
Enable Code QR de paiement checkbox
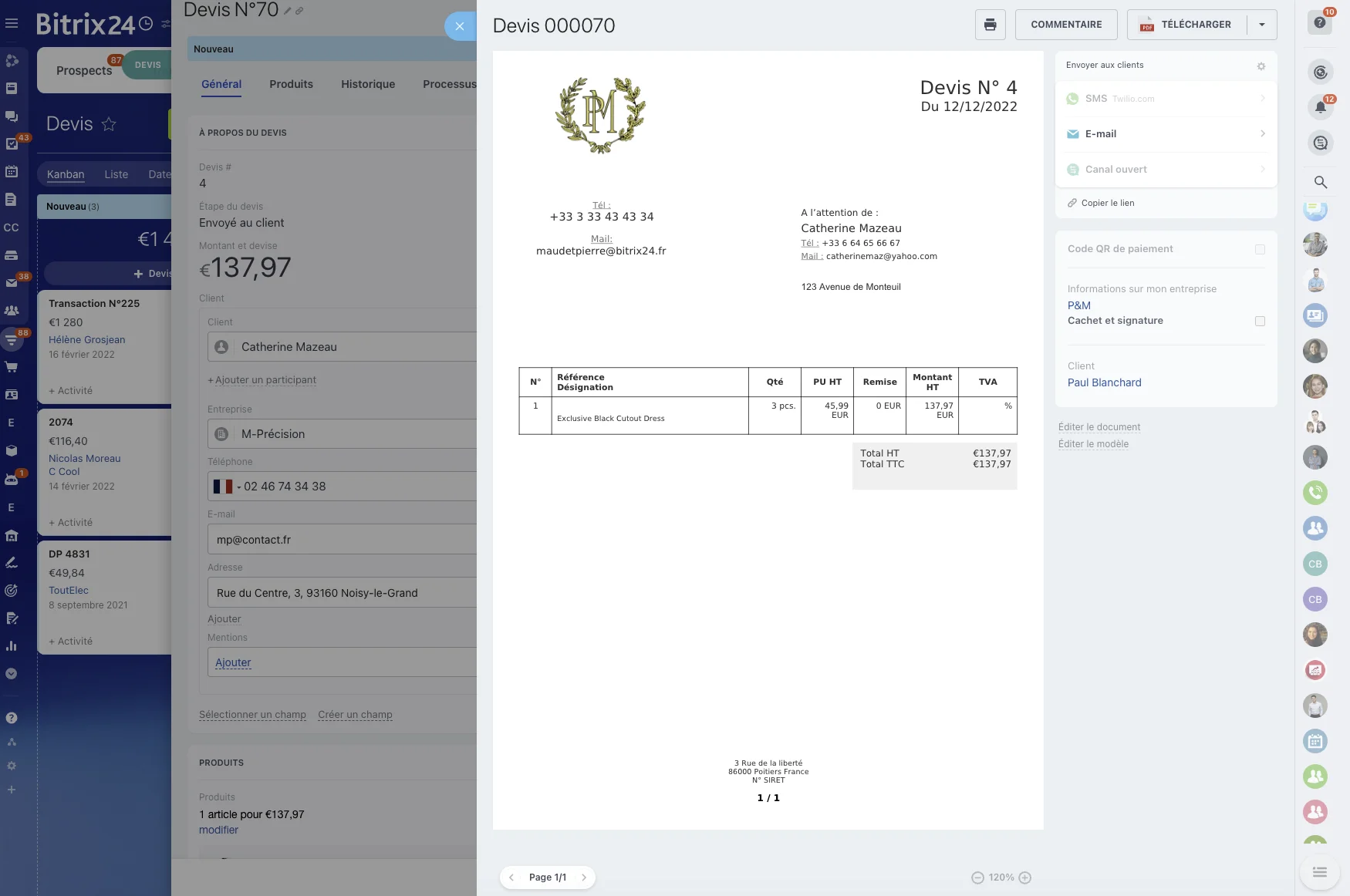pyautogui.click(x=1260, y=249)
